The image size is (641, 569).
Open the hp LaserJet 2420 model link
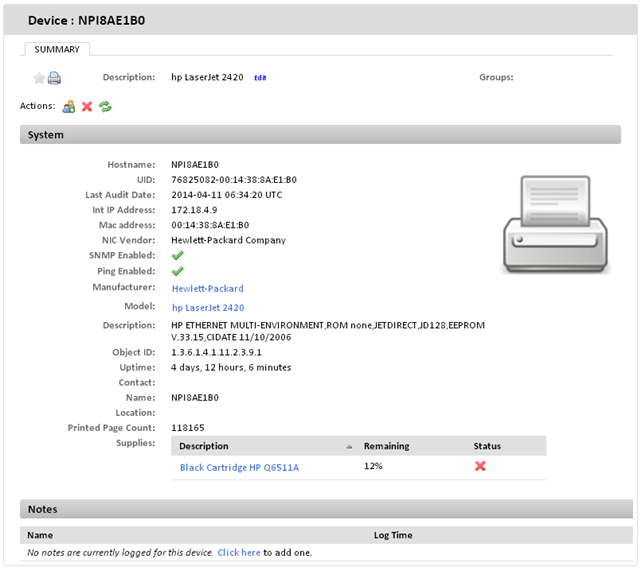pos(208,308)
